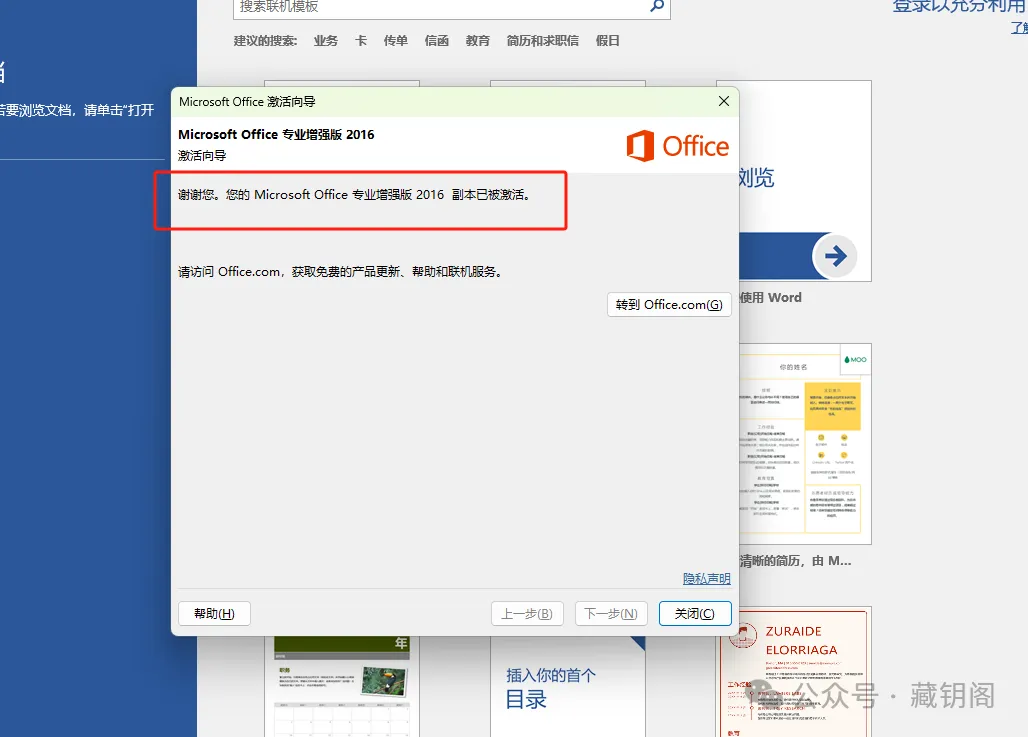Image resolution: width=1028 pixels, height=737 pixels.
Task: Select suggested search 教育
Action: [478, 41]
